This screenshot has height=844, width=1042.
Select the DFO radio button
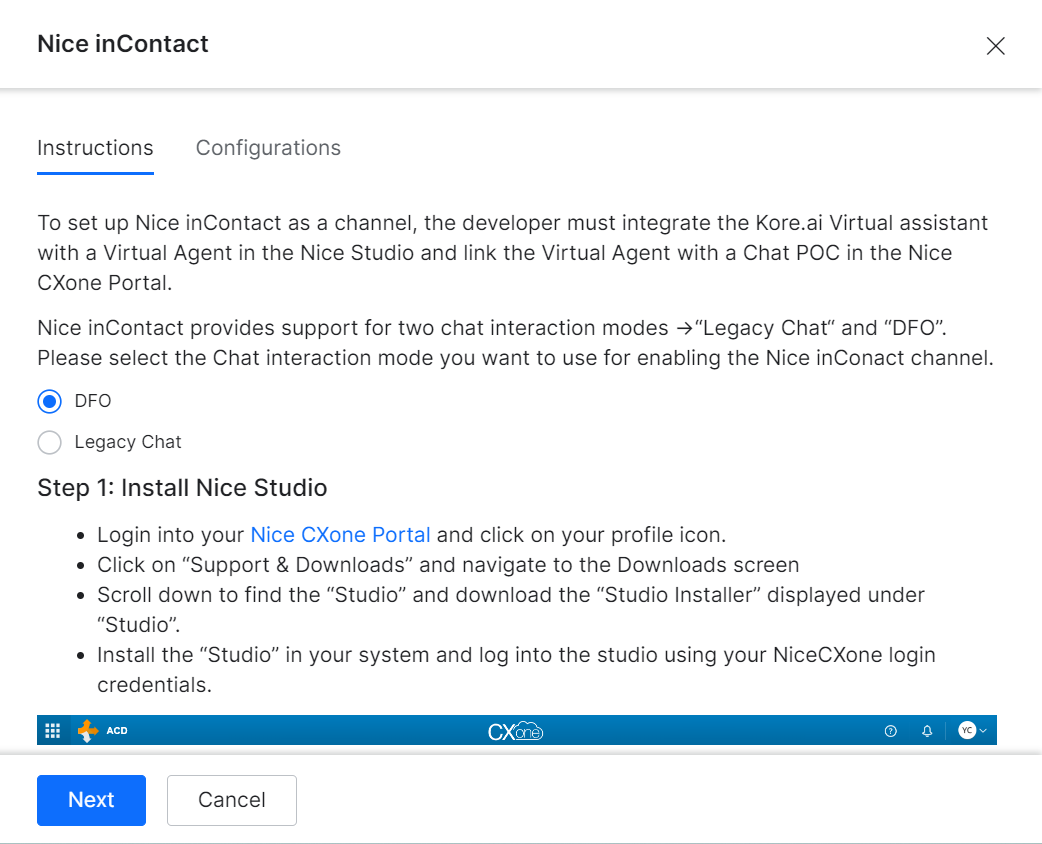(x=50, y=401)
